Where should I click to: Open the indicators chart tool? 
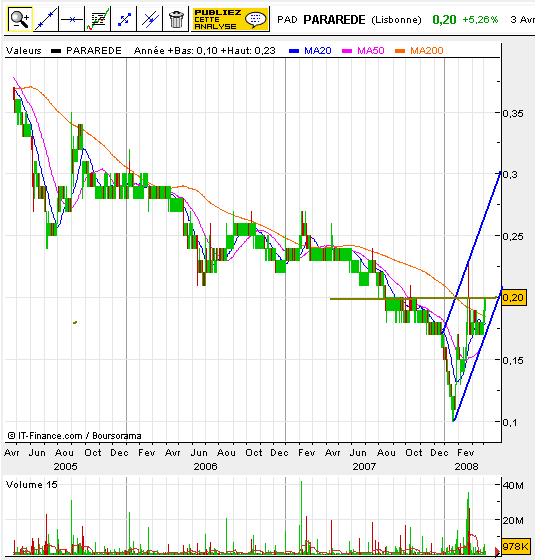(x=97, y=19)
